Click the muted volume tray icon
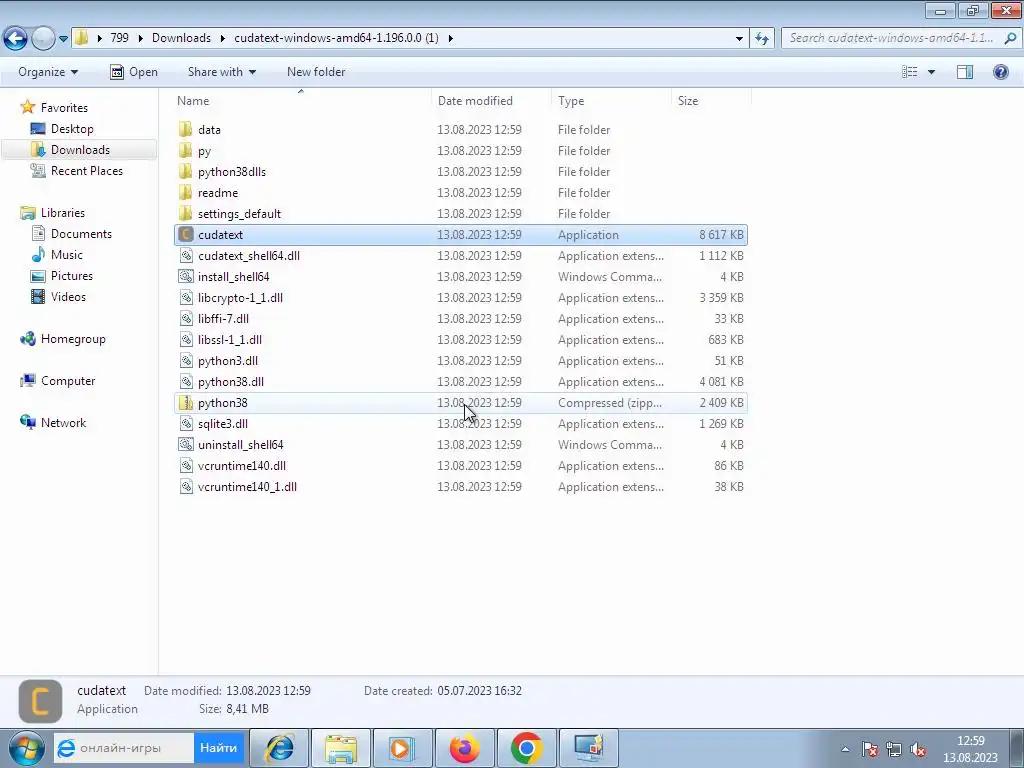Viewport: 1024px width, 768px height. 918,749
